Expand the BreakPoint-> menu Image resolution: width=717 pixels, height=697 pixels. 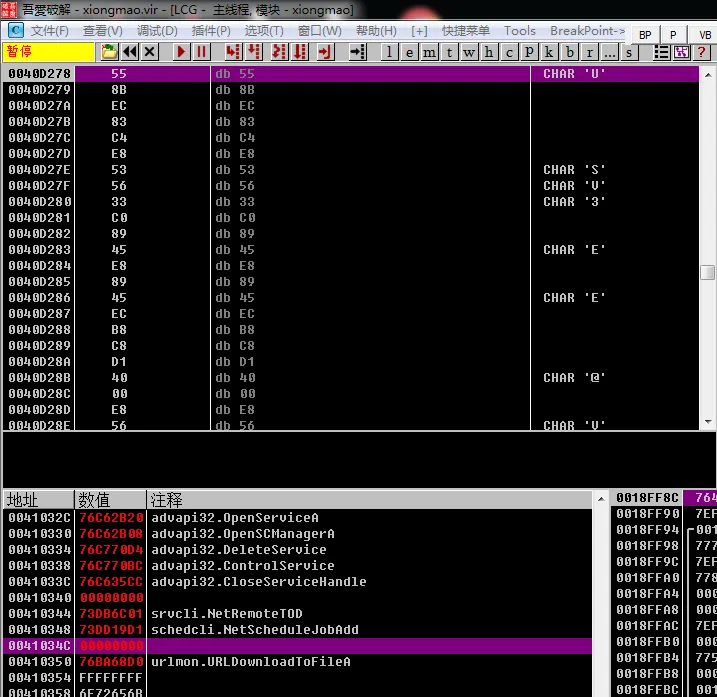click(x=588, y=31)
